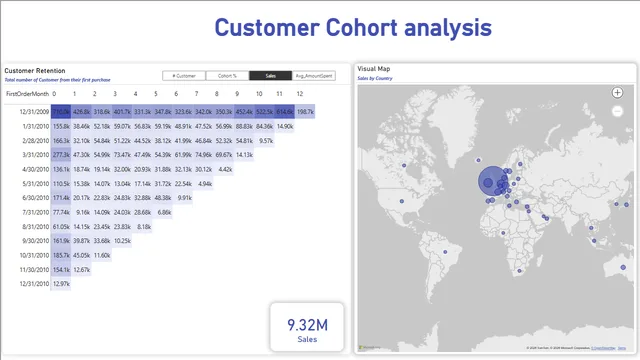Click the 12.97k cell
This screenshot has height=360, width=640.
(x=61, y=284)
